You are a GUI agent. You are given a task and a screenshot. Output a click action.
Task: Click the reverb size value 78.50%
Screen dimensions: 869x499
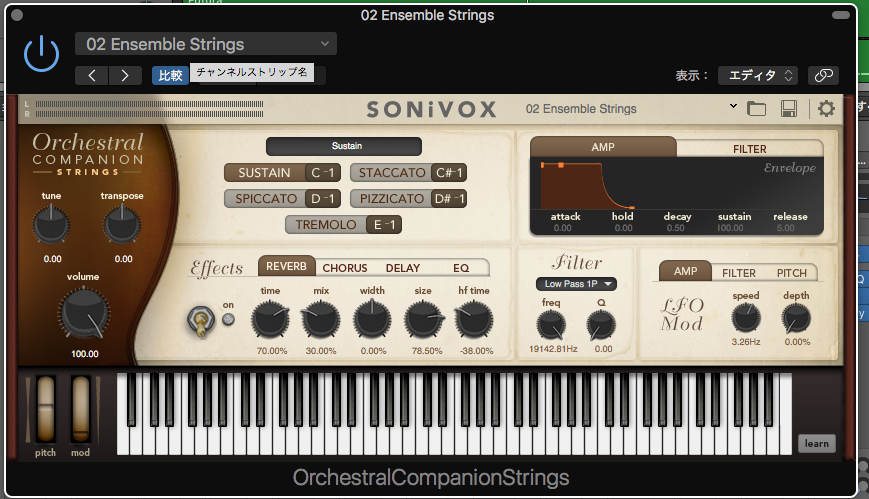coord(427,351)
